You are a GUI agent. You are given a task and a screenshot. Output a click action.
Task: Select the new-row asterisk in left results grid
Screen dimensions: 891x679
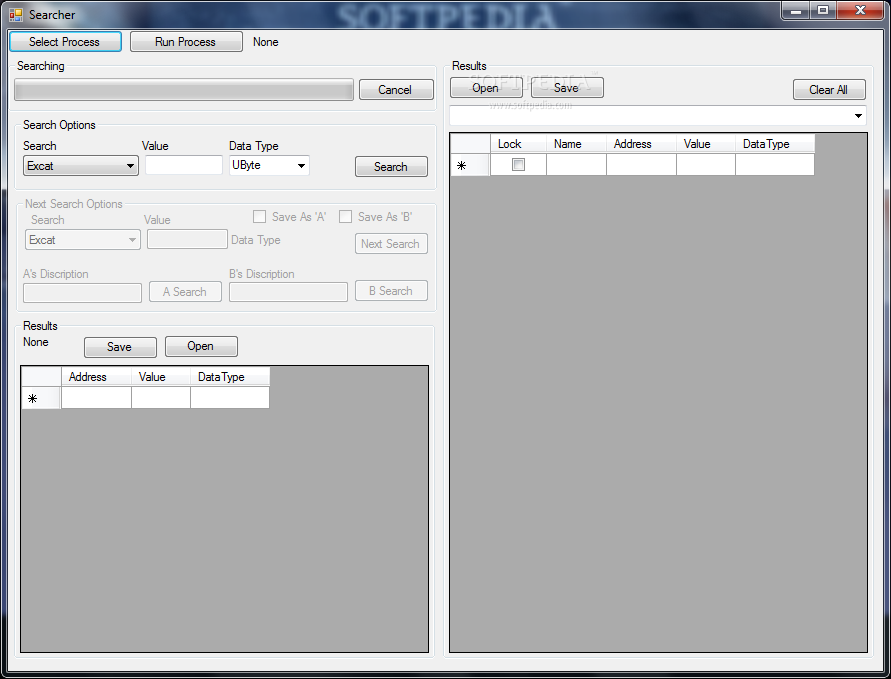coord(41,398)
